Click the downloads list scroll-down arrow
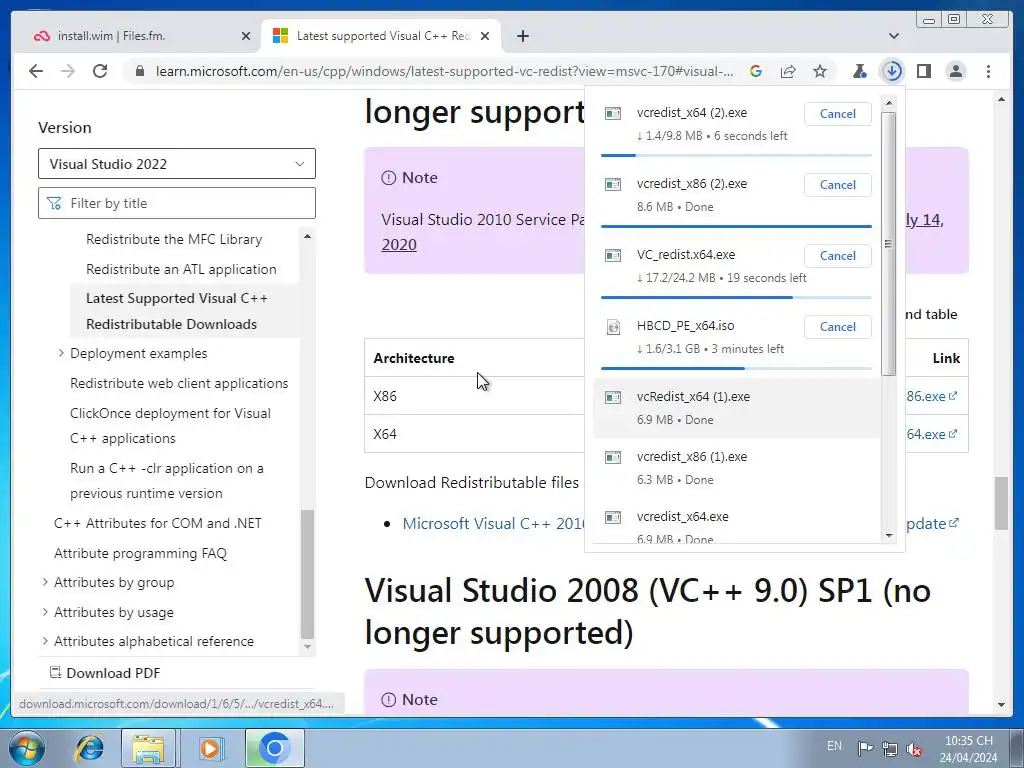 (888, 536)
